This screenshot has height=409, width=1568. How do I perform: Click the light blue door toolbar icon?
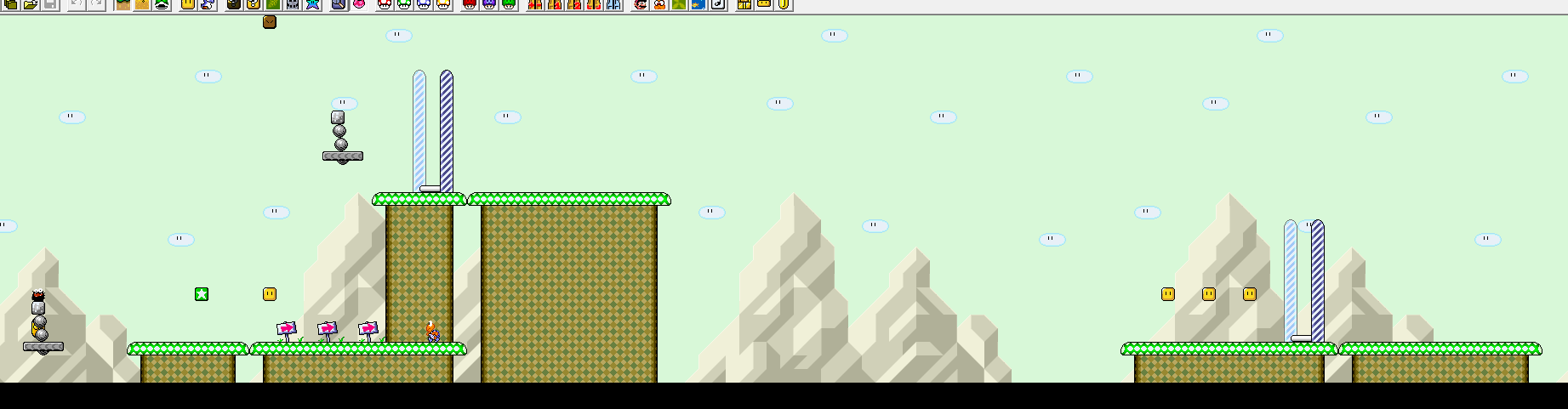pyautogui.click(x=613, y=4)
